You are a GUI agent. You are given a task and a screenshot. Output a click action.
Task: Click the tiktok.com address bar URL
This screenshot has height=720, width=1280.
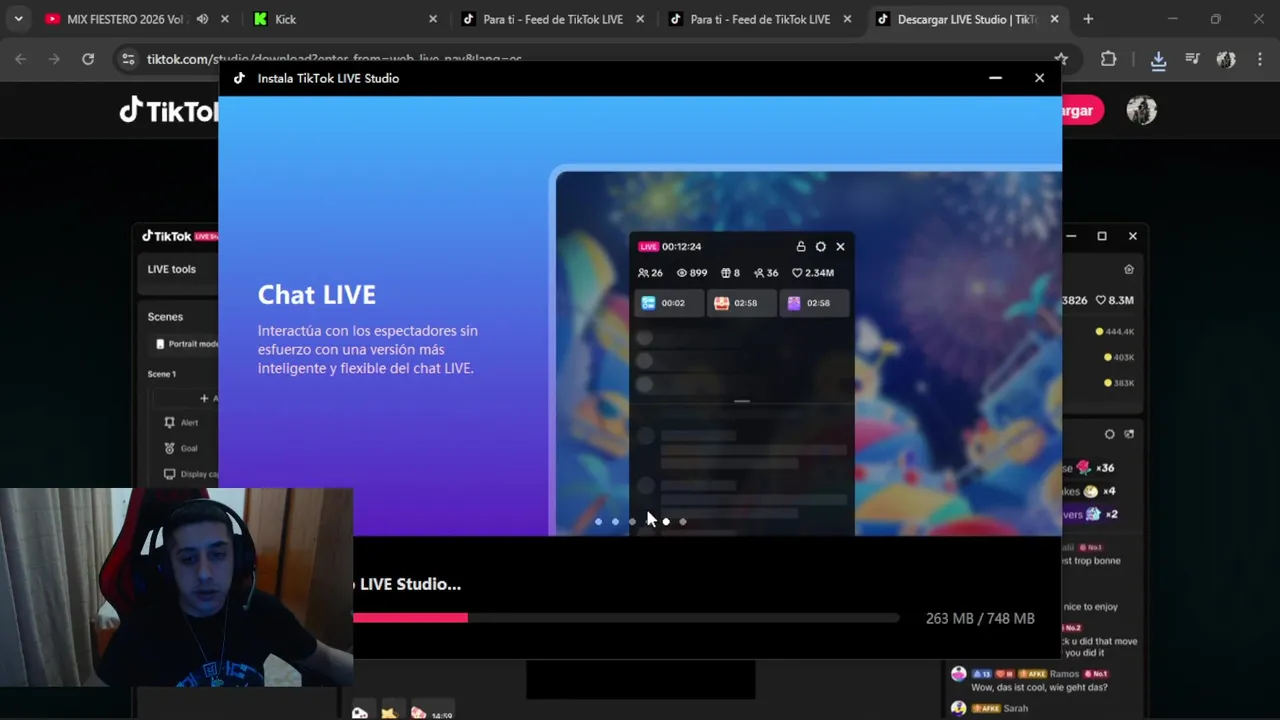[334, 59]
